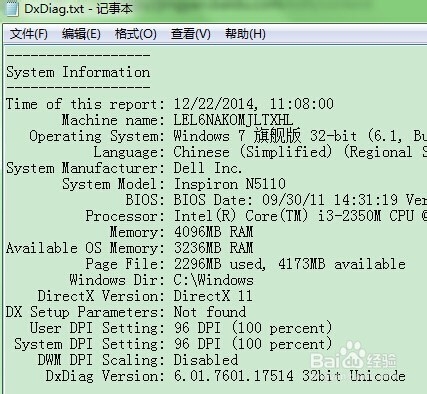427x394 pixels.
Task: Click the Notepad document icon in title bar
Action: coord(13,8)
